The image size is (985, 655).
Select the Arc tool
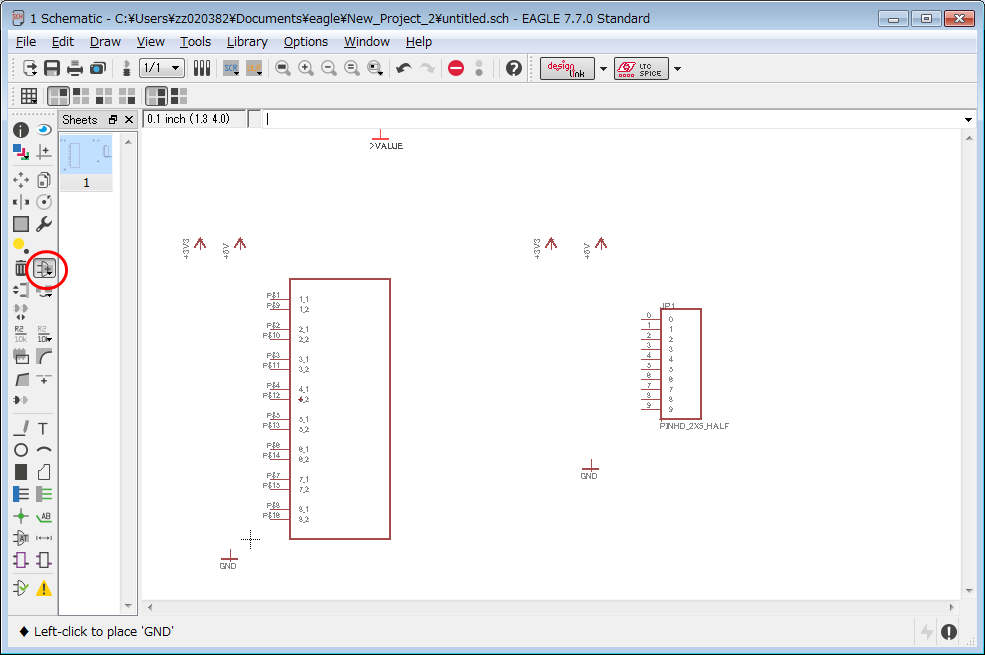click(43, 450)
